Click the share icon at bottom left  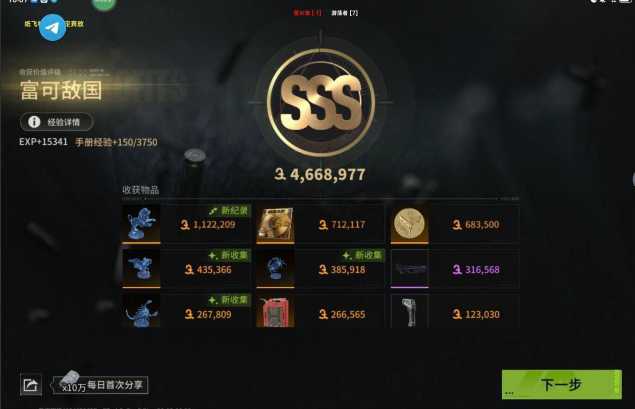(x=31, y=384)
